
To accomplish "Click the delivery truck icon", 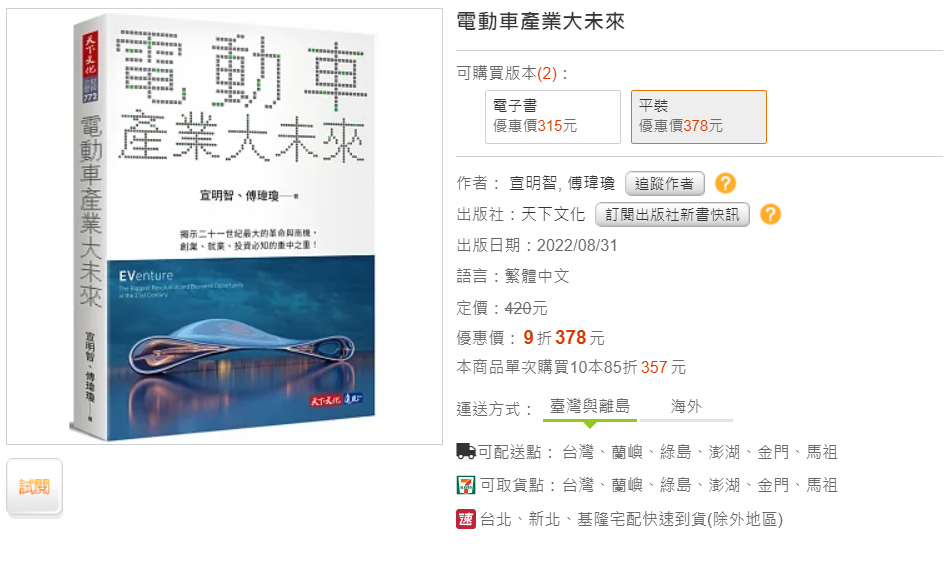I will click(466, 451).
